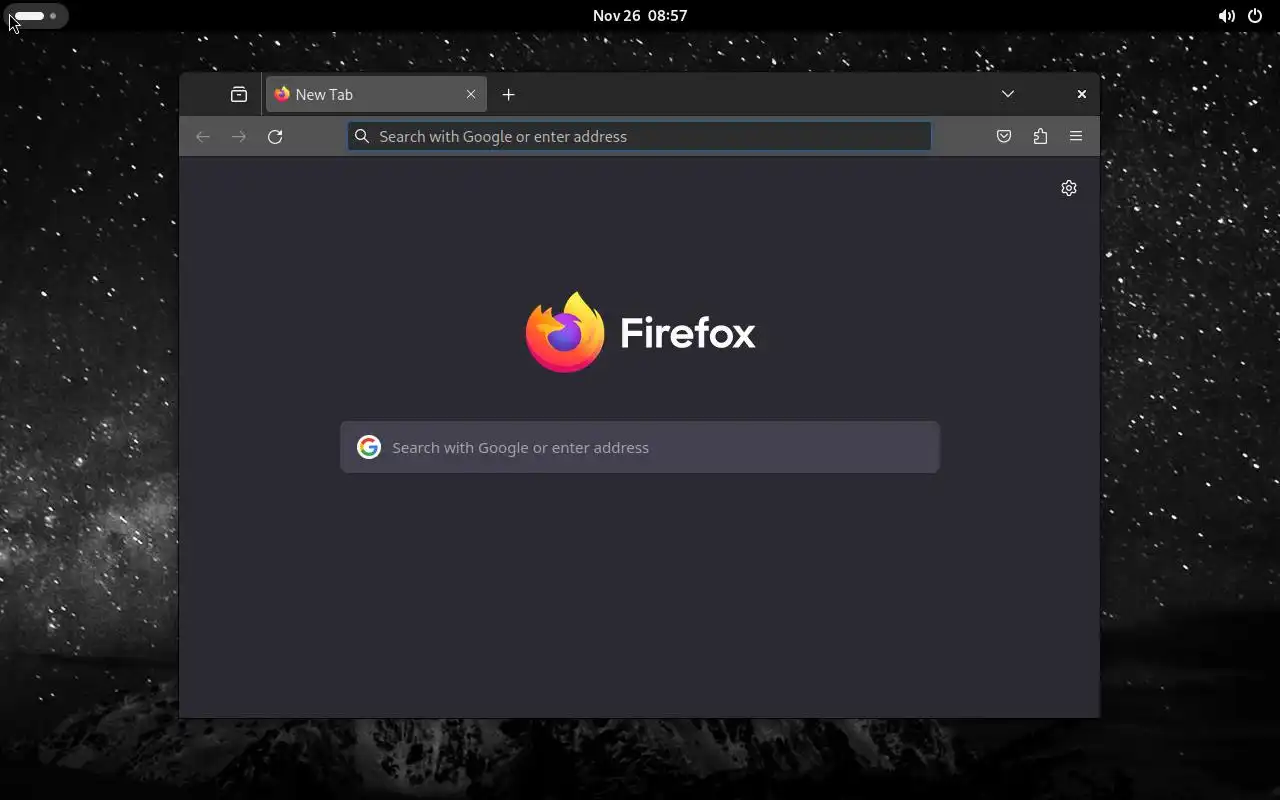1280x800 pixels.
Task: Open clock and calendar Nov 26 08:57
Action: (x=640, y=16)
